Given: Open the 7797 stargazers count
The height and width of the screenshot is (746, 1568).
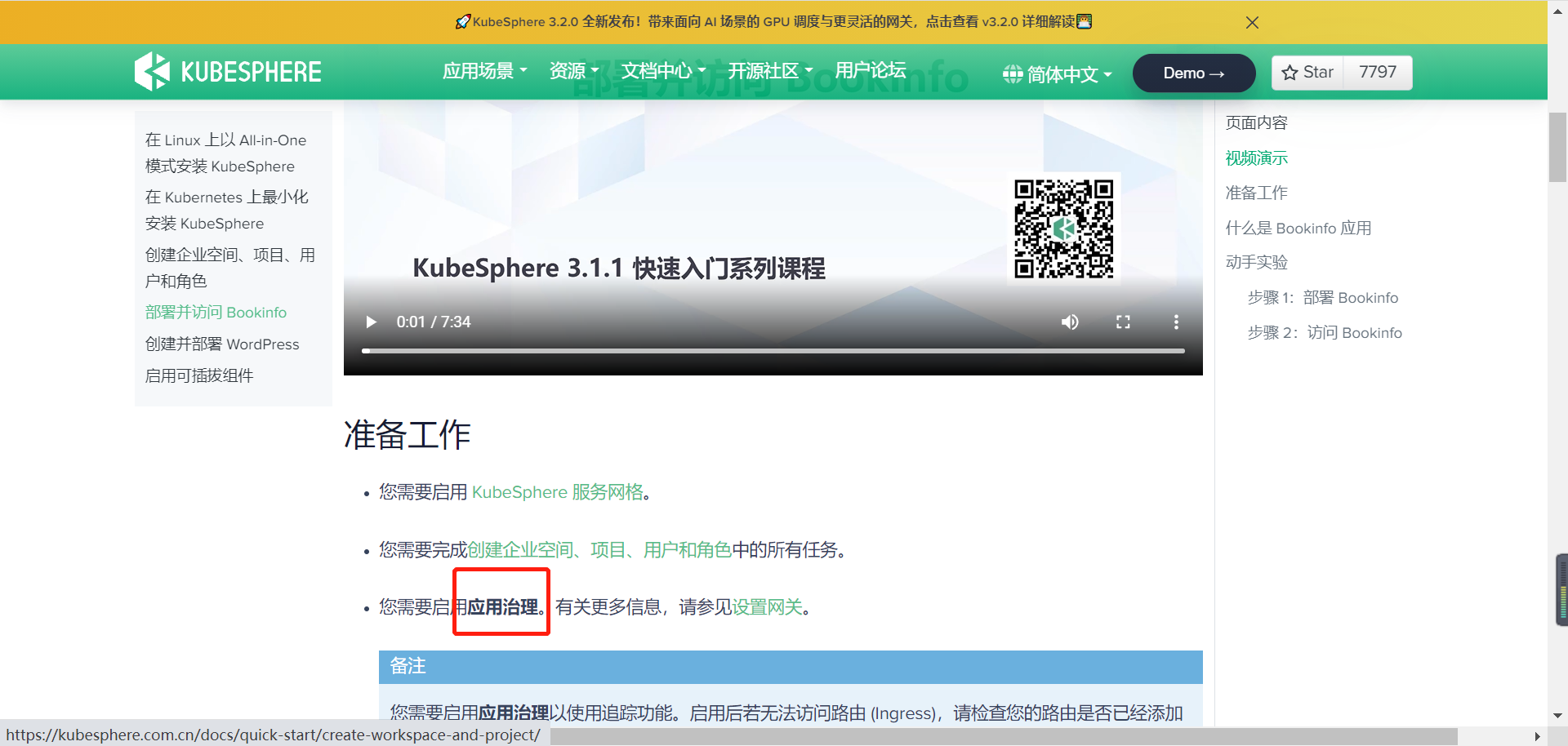Looking at the screenshot, I should click(x=1378, y=73).
